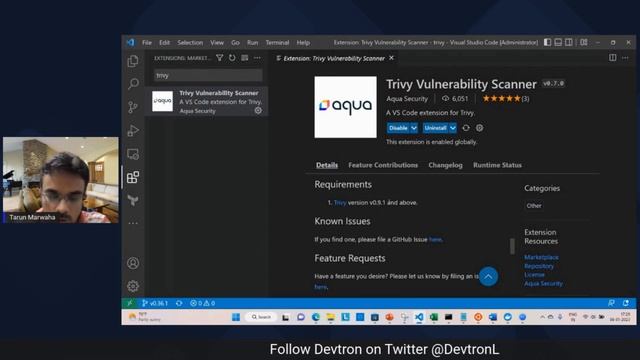Image resolution: width=640 pixels, height=360 pixels.
Task: Open the Edit menu
Action: pyautogui.click(x=164, y=42)
